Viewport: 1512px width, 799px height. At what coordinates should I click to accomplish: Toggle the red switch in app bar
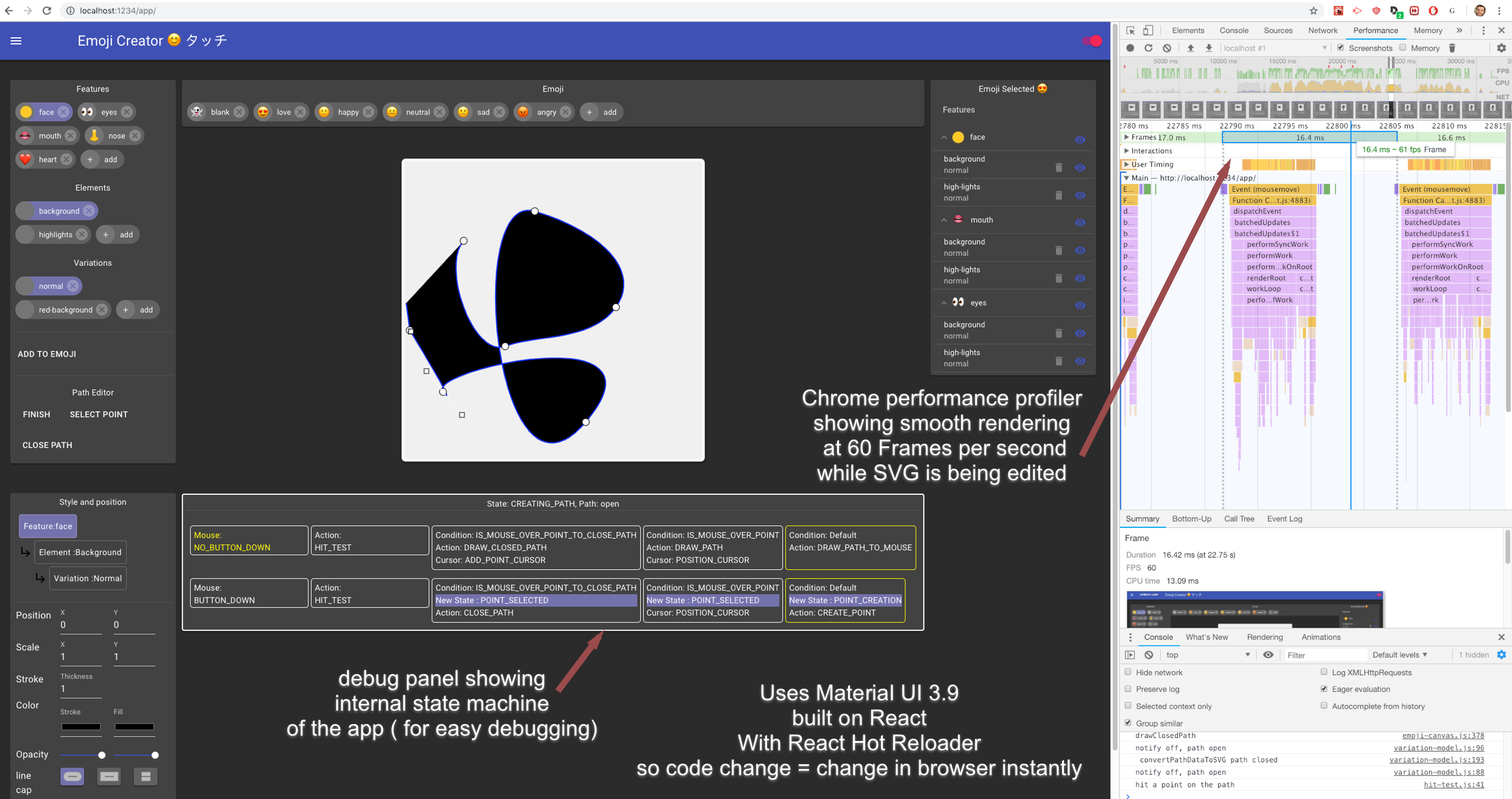tap(1092, 41)
